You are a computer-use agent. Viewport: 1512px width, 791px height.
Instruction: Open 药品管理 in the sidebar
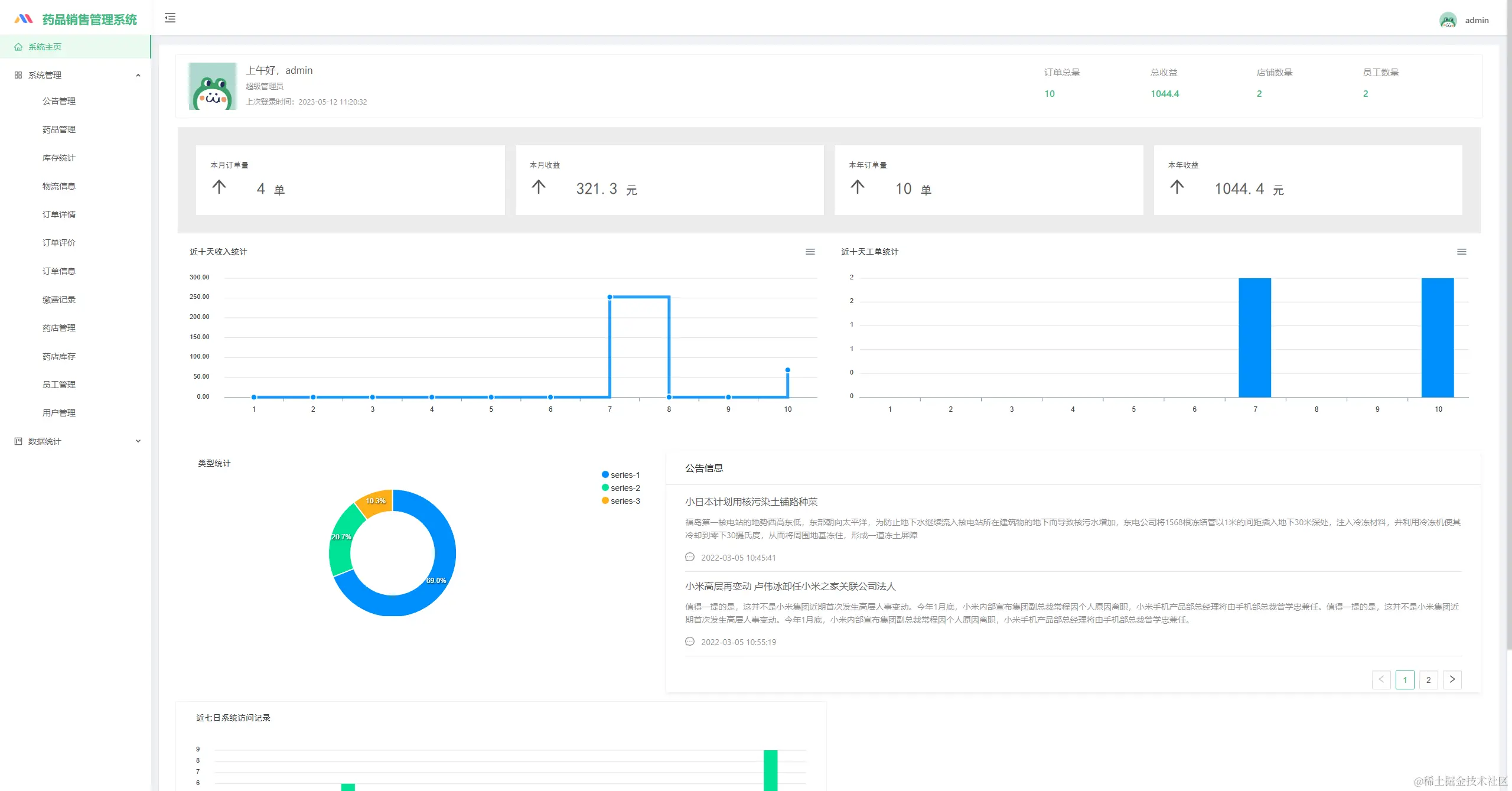point(59,129)
